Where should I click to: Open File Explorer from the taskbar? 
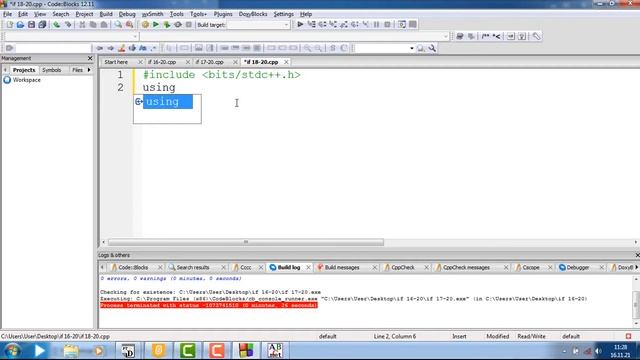point(71,351)
